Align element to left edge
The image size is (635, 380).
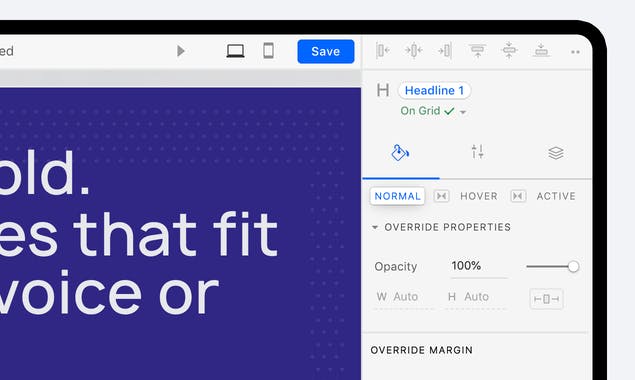(382, 51)
